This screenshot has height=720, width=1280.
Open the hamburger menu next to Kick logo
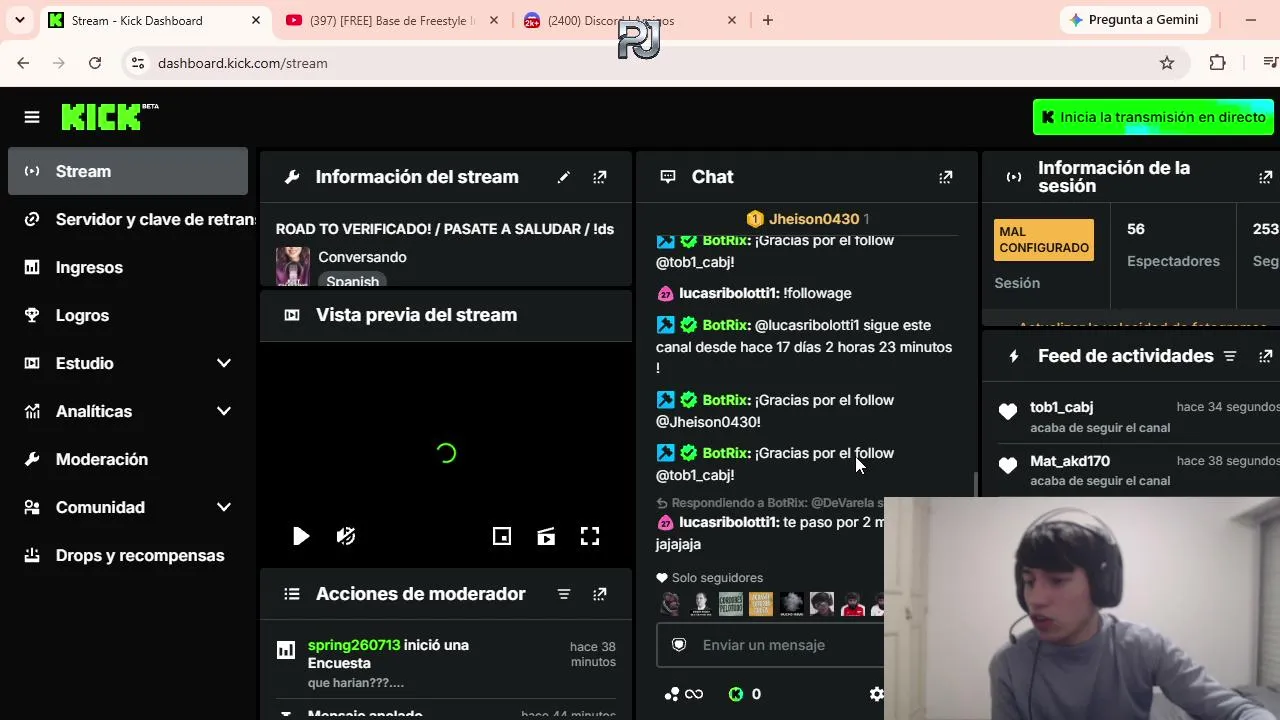32,117
